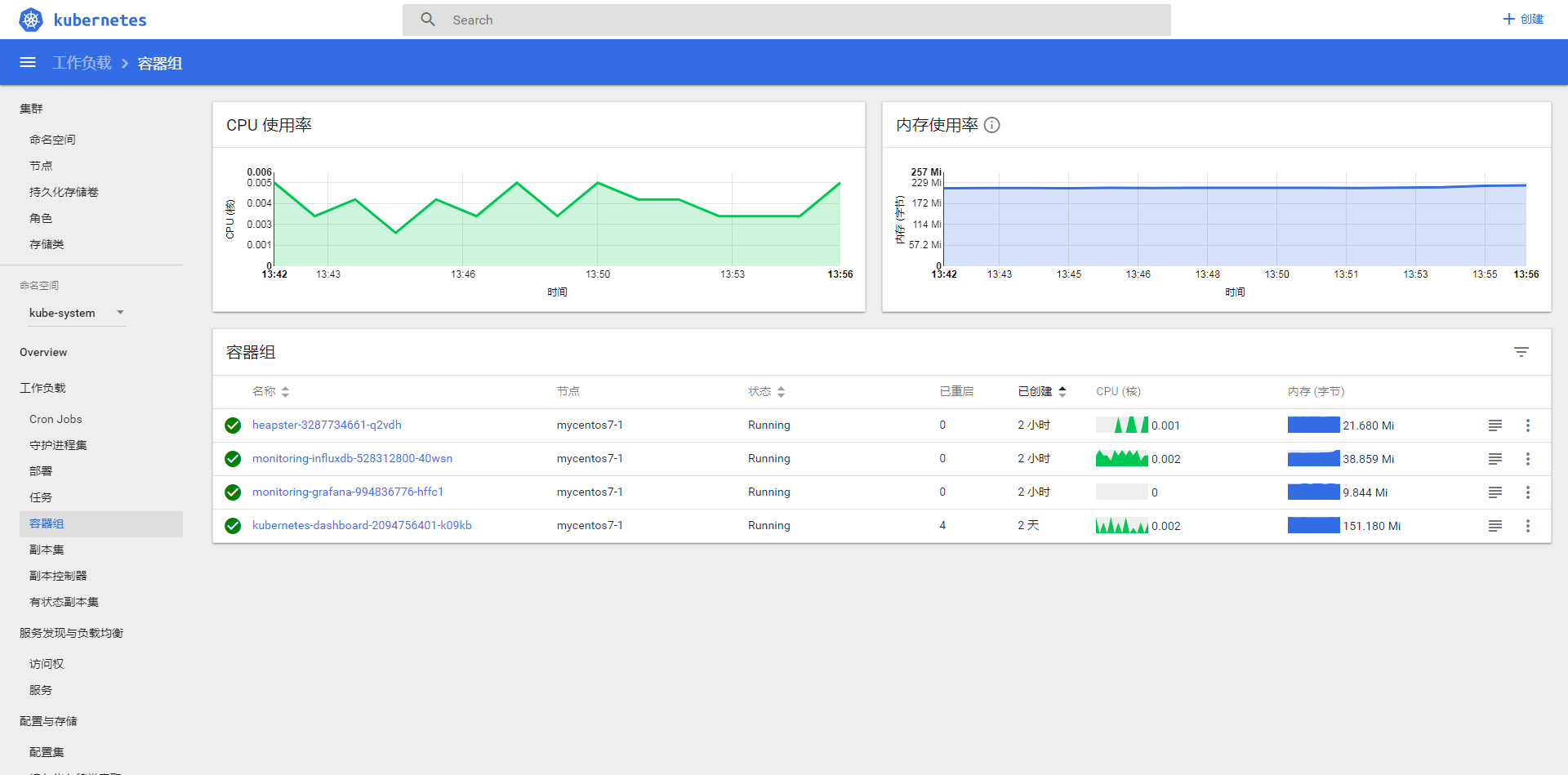1568x775 pixels.
Task: Click kubernetes-dashboard memory bar 151.180 Mi
Action: click(1314, 525)
